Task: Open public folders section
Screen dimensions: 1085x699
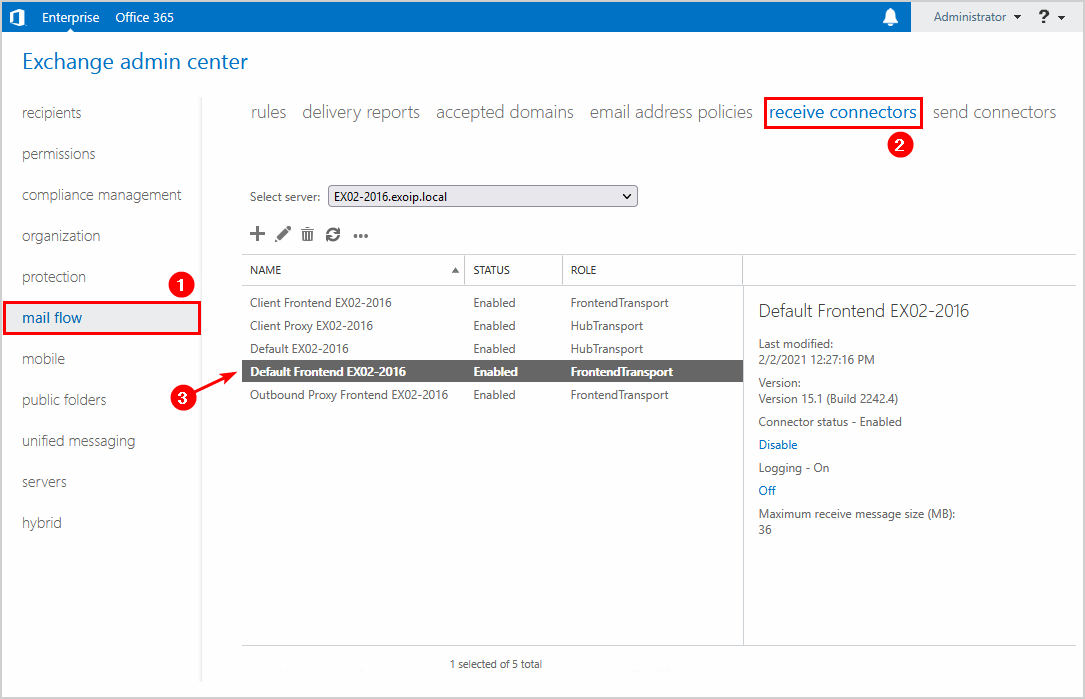Action: [x=64, y=400]
